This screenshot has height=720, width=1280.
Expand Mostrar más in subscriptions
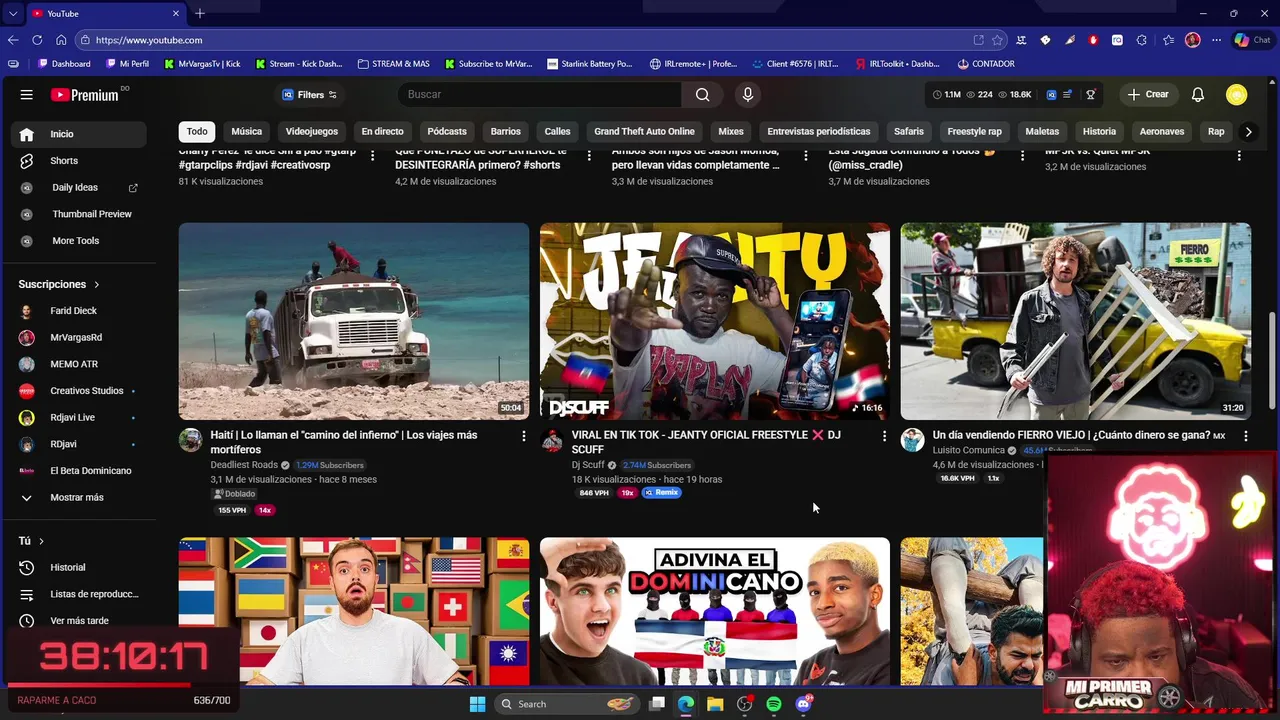tap(78, 497)
